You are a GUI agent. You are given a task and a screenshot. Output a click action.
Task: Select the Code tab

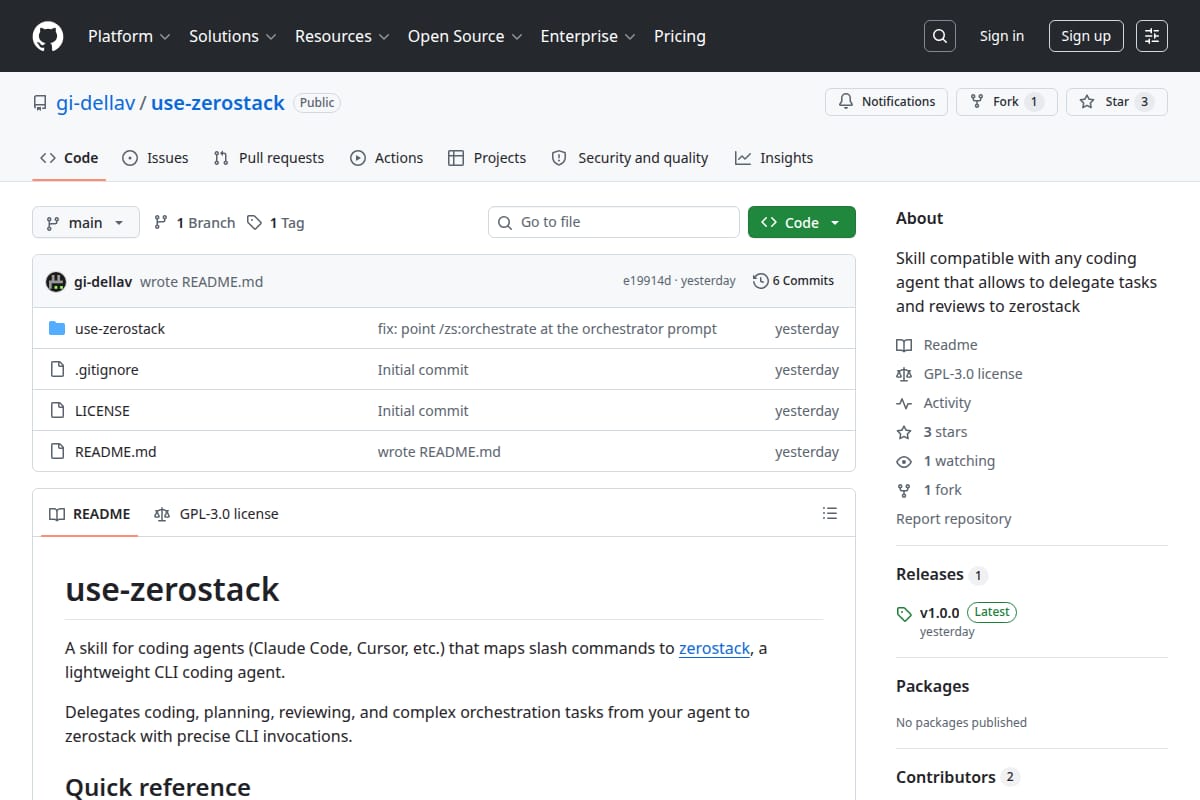(69, 158)
